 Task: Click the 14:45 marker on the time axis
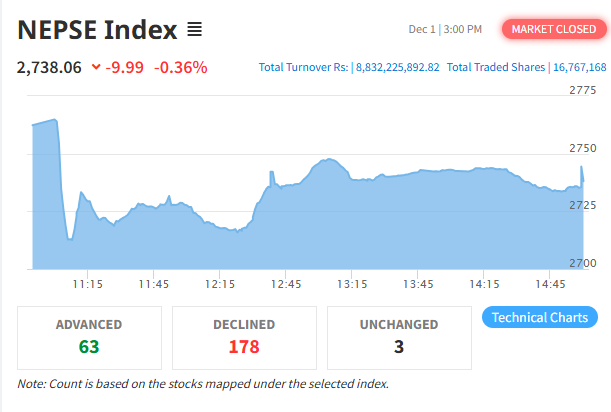coord(550,284)
